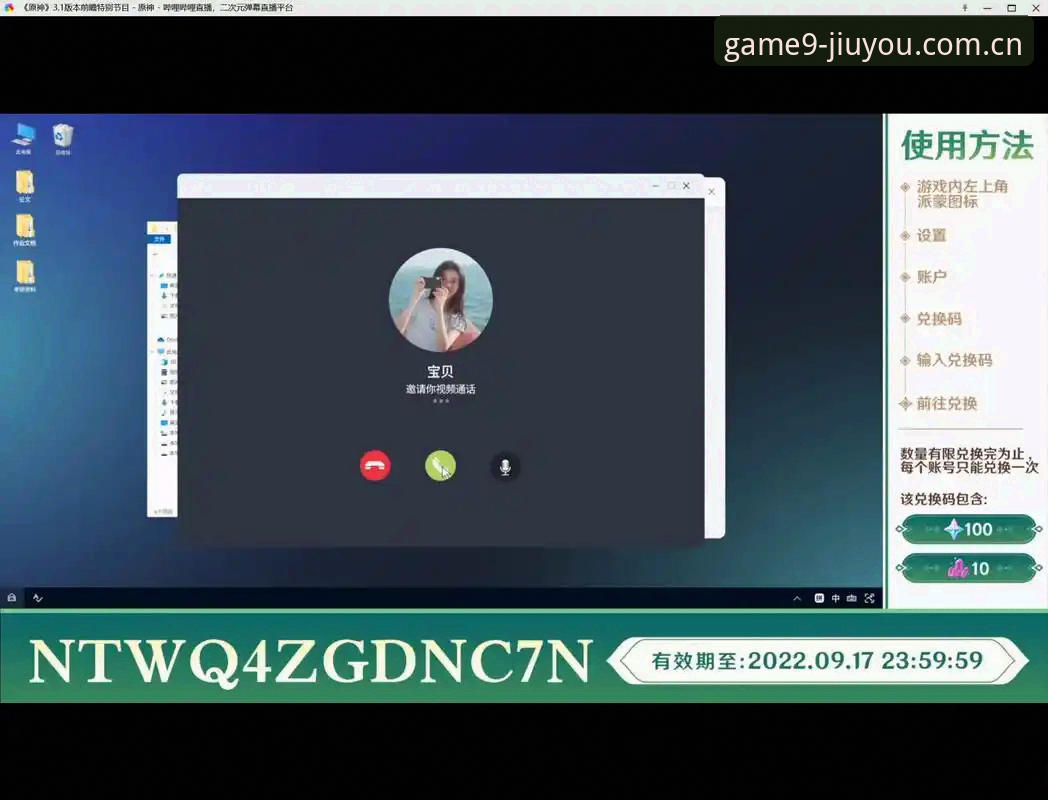Open the Start button on the inner taskbar
Screen dimensions: 1048x800
coord(11,597)
